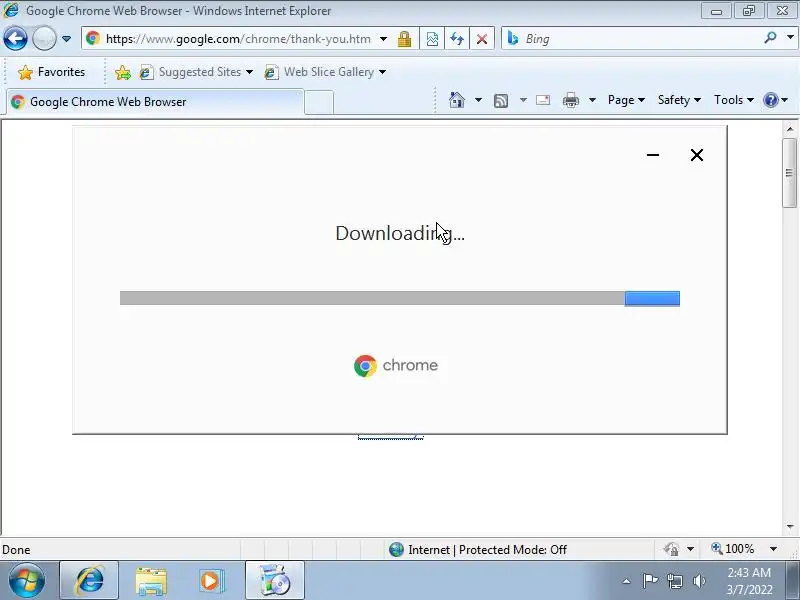This screenshot has width=800, height=600.
Task: Click the zoom level 100% button
Action: coord(734,549)
